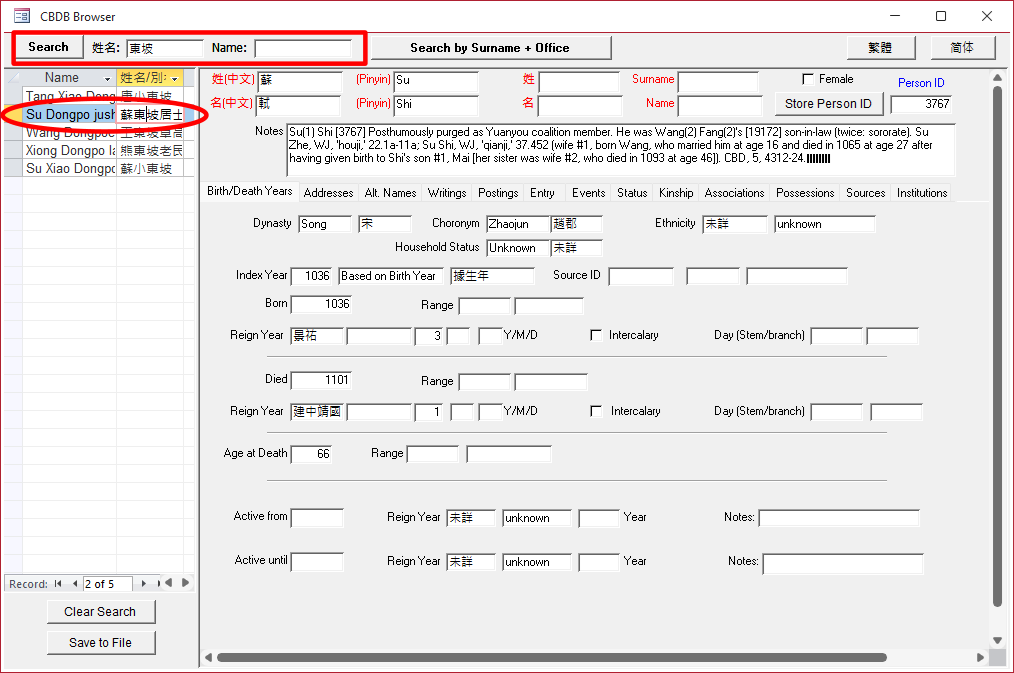
Task: Click the Name search input field
Action: [x=303, y=48]
